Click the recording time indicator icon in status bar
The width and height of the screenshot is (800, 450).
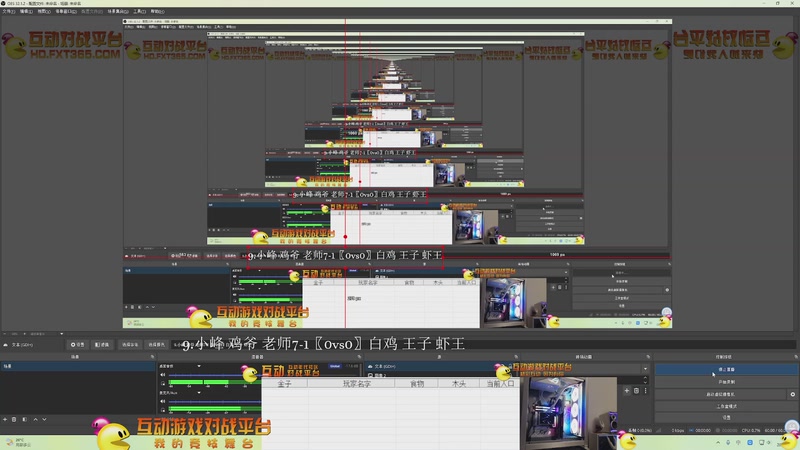point(718,431)
